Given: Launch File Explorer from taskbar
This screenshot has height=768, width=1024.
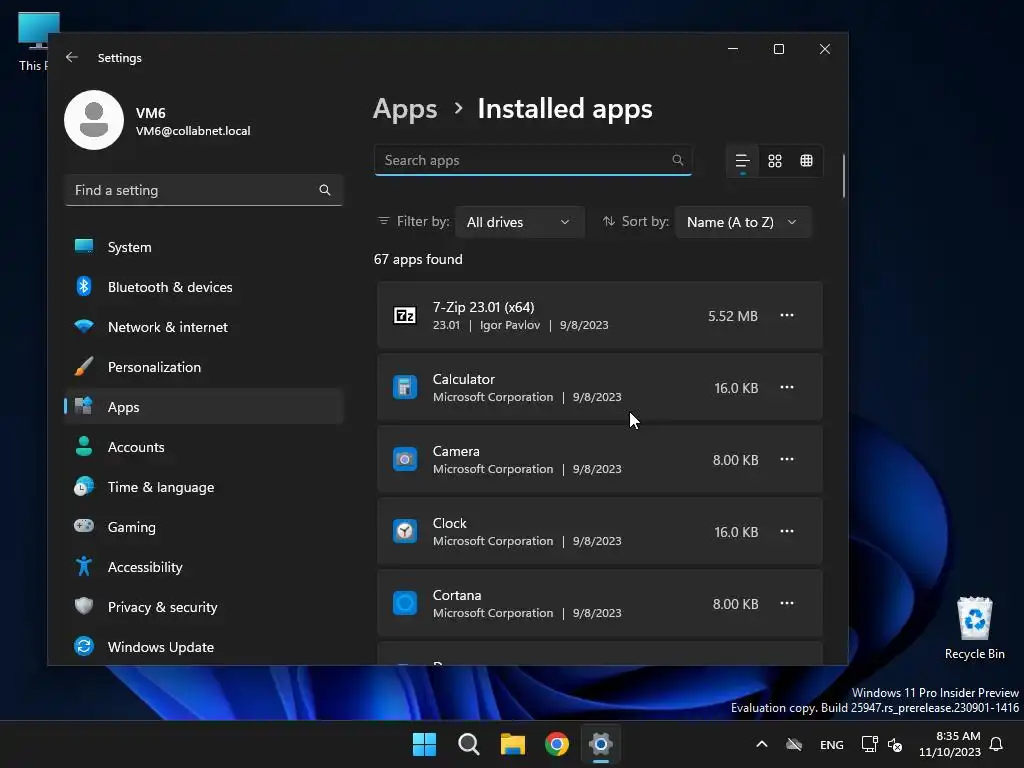Looking at the screenshot, I should [513, 744].
